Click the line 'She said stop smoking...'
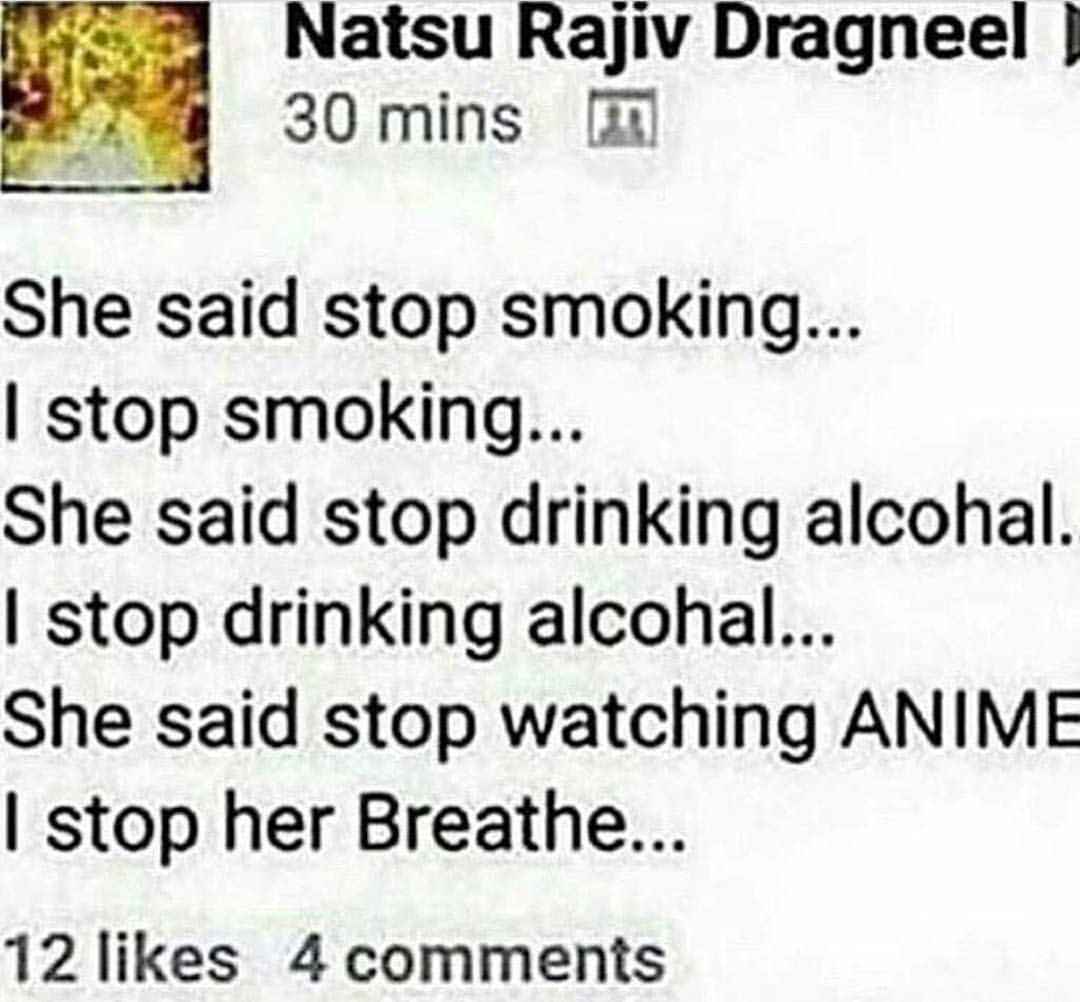The width and height of the screenshot is (1080, 1002). tap(433, 317)
